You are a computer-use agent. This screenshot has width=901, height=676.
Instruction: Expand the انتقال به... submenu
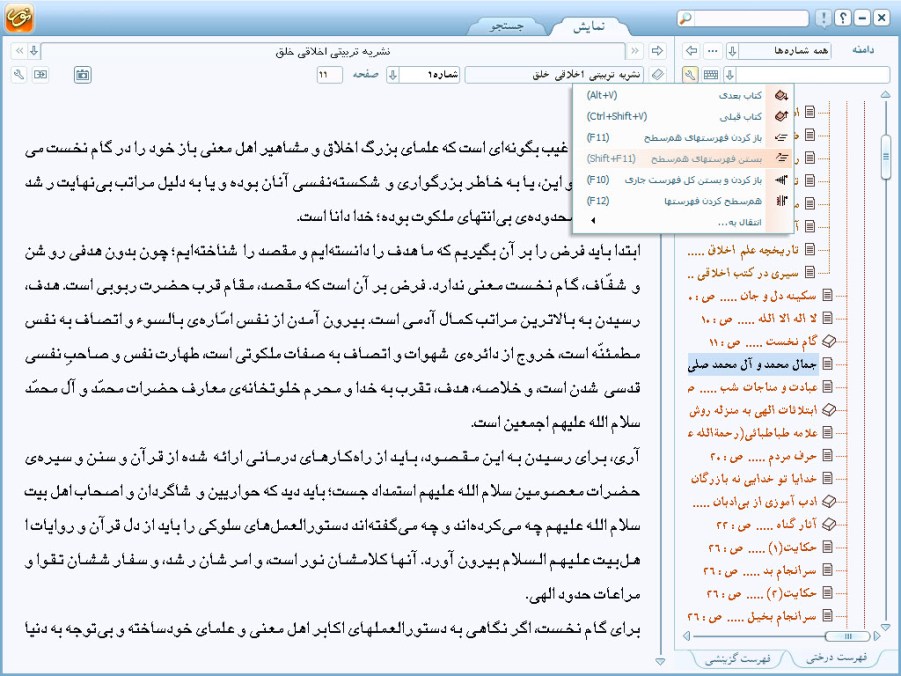coord(684,222)
